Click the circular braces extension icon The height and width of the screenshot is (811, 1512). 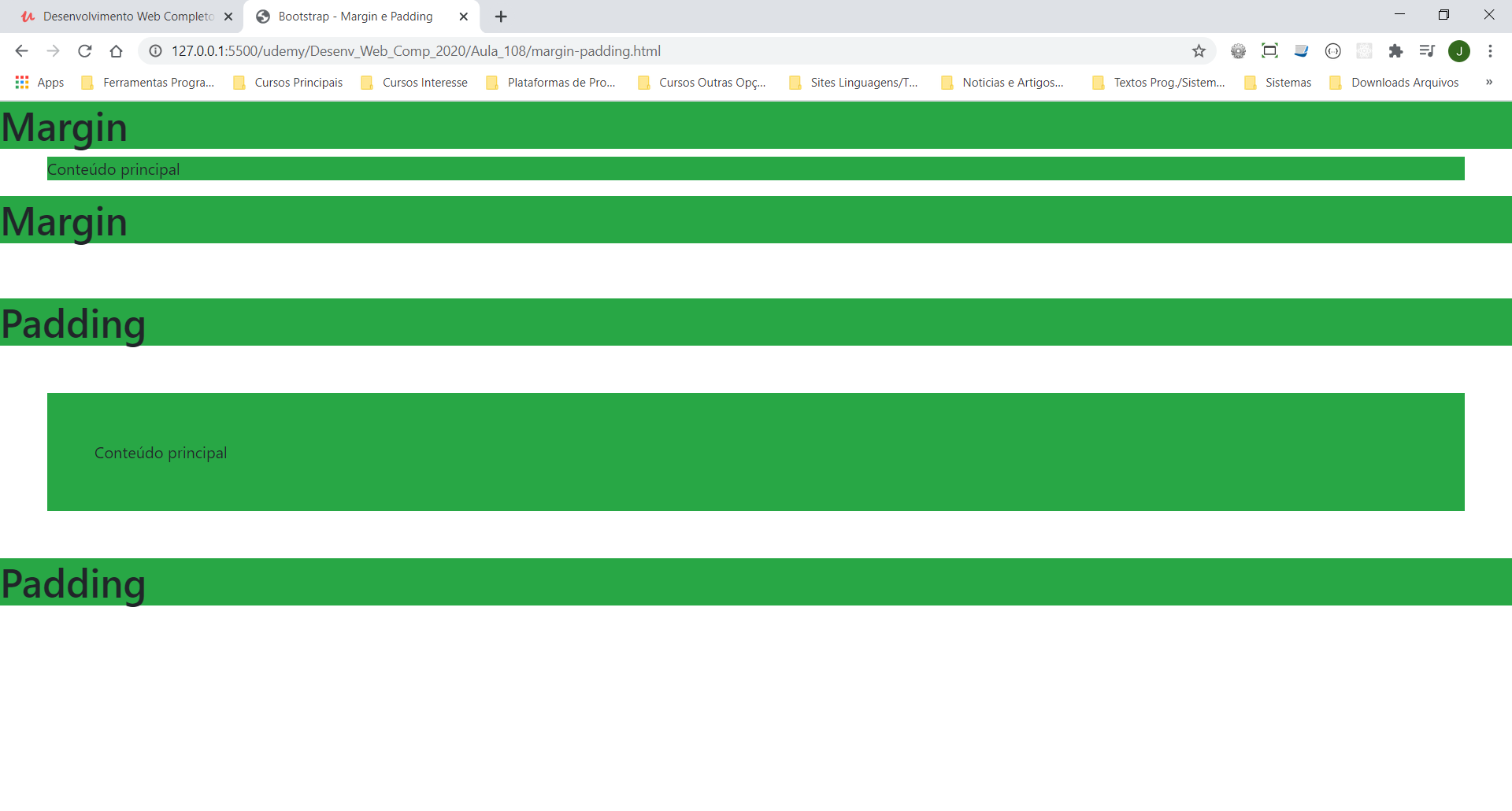[1332, 51]
